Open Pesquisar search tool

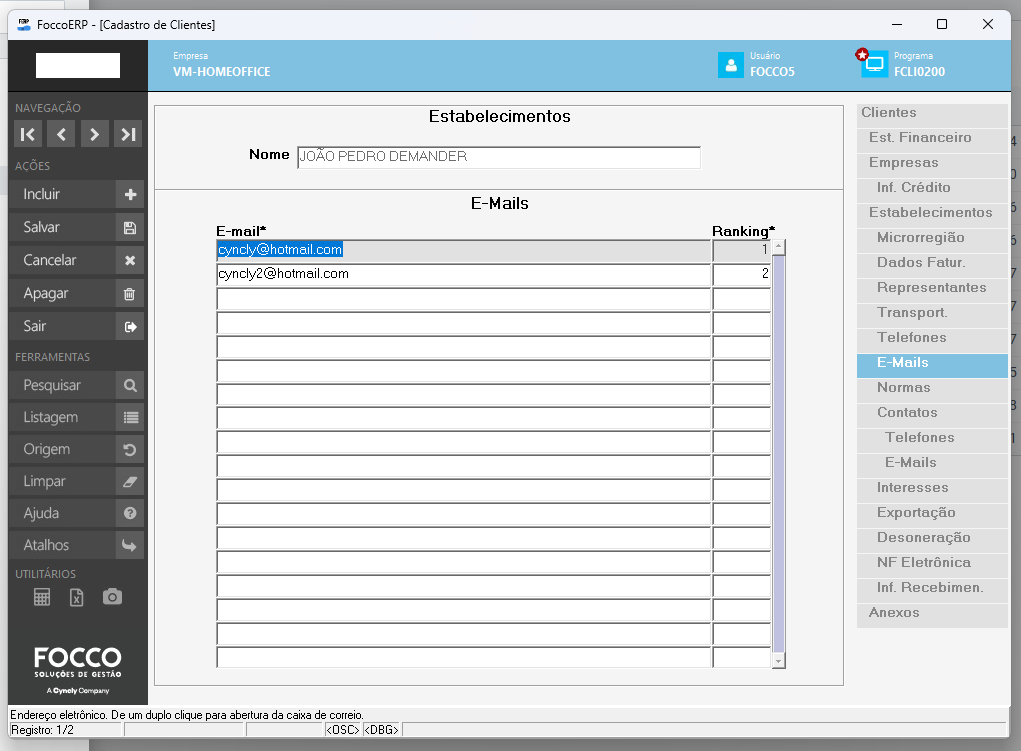click(x=76, y=385)
